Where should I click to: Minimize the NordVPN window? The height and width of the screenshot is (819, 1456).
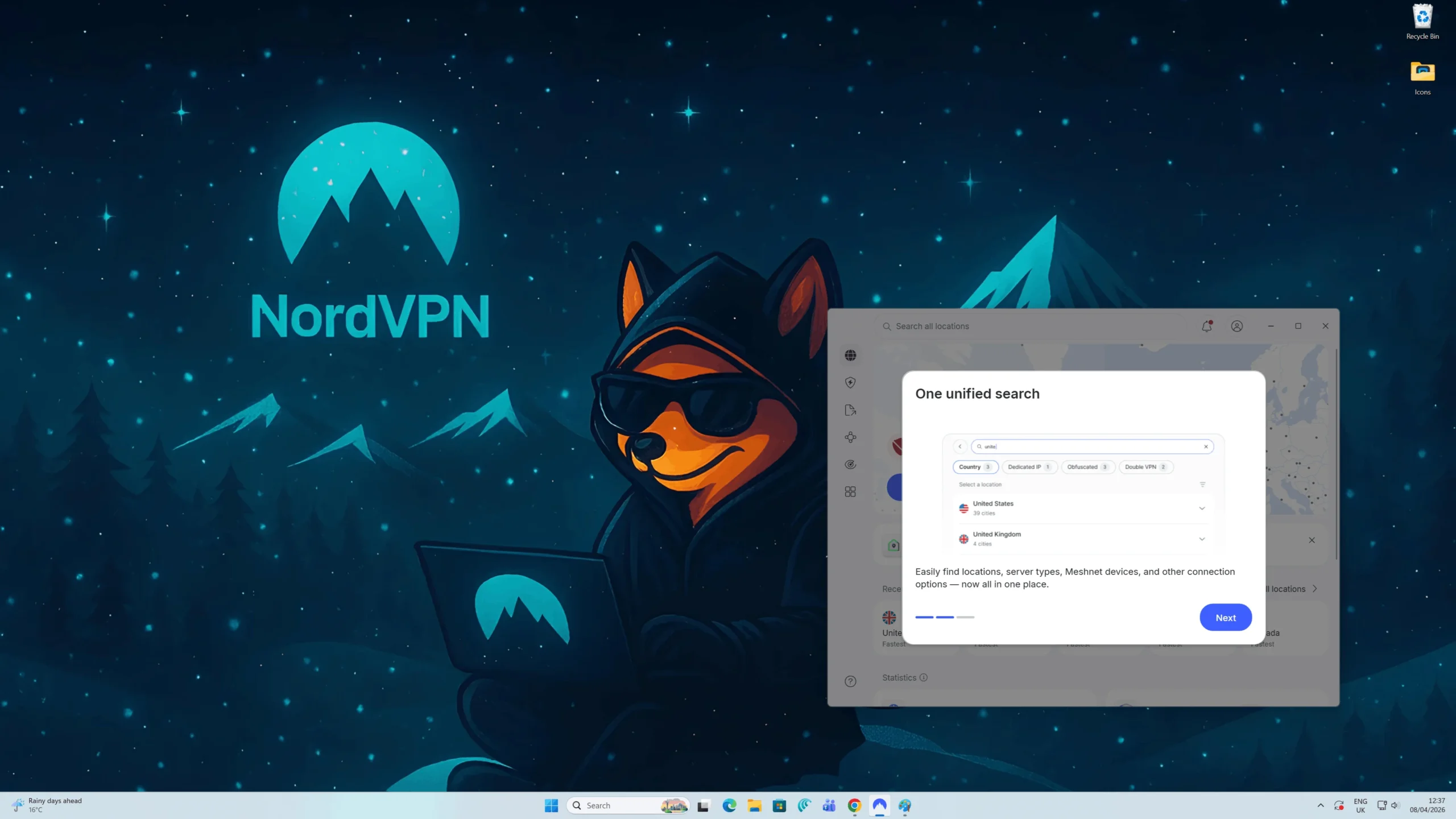coord(1271,326)
